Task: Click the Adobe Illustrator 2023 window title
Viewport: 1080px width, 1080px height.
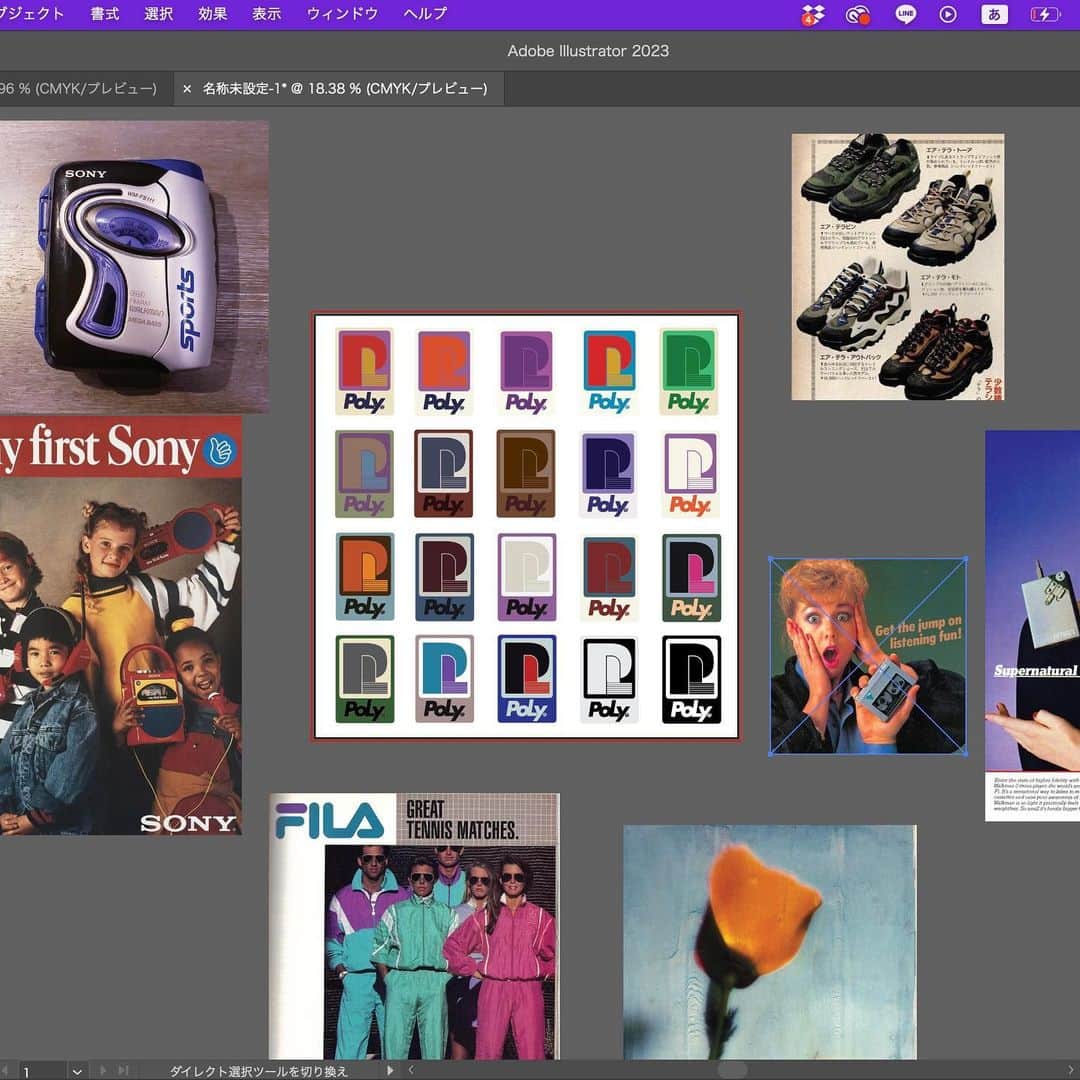Action: tap(588, 50)
